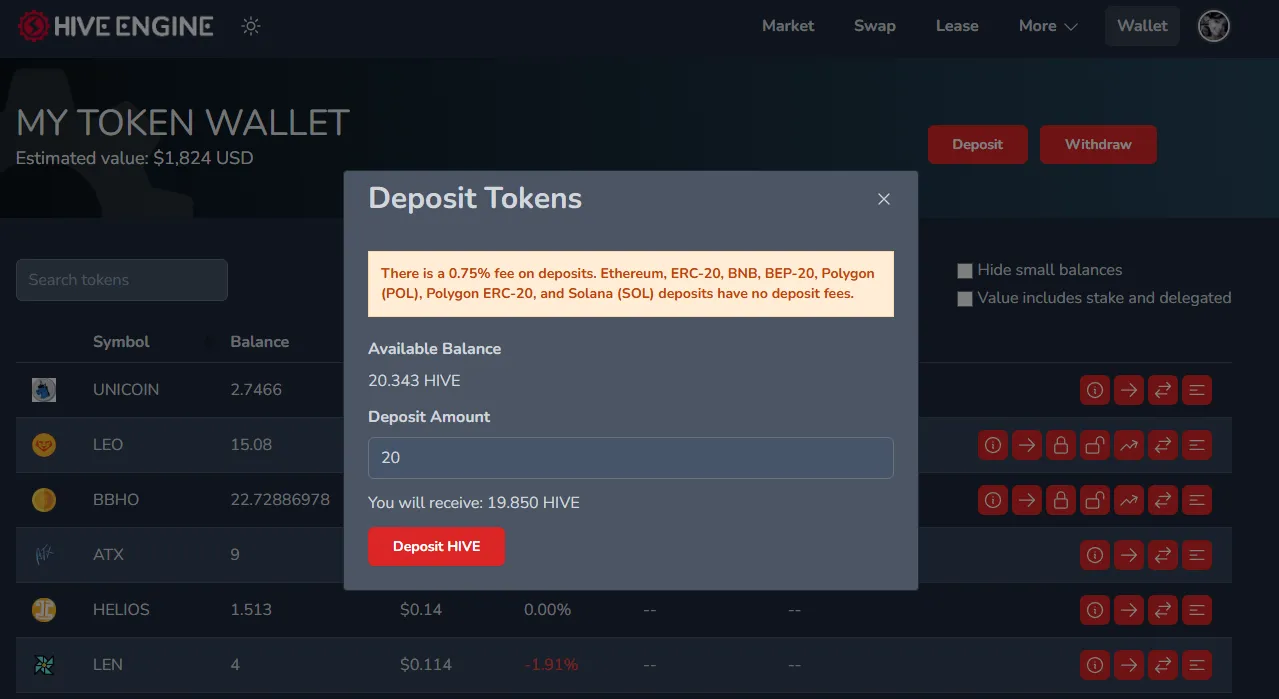Send HELIOS tokens with arrow icon
This screenshot has height=699, width=1279.
1129,609
